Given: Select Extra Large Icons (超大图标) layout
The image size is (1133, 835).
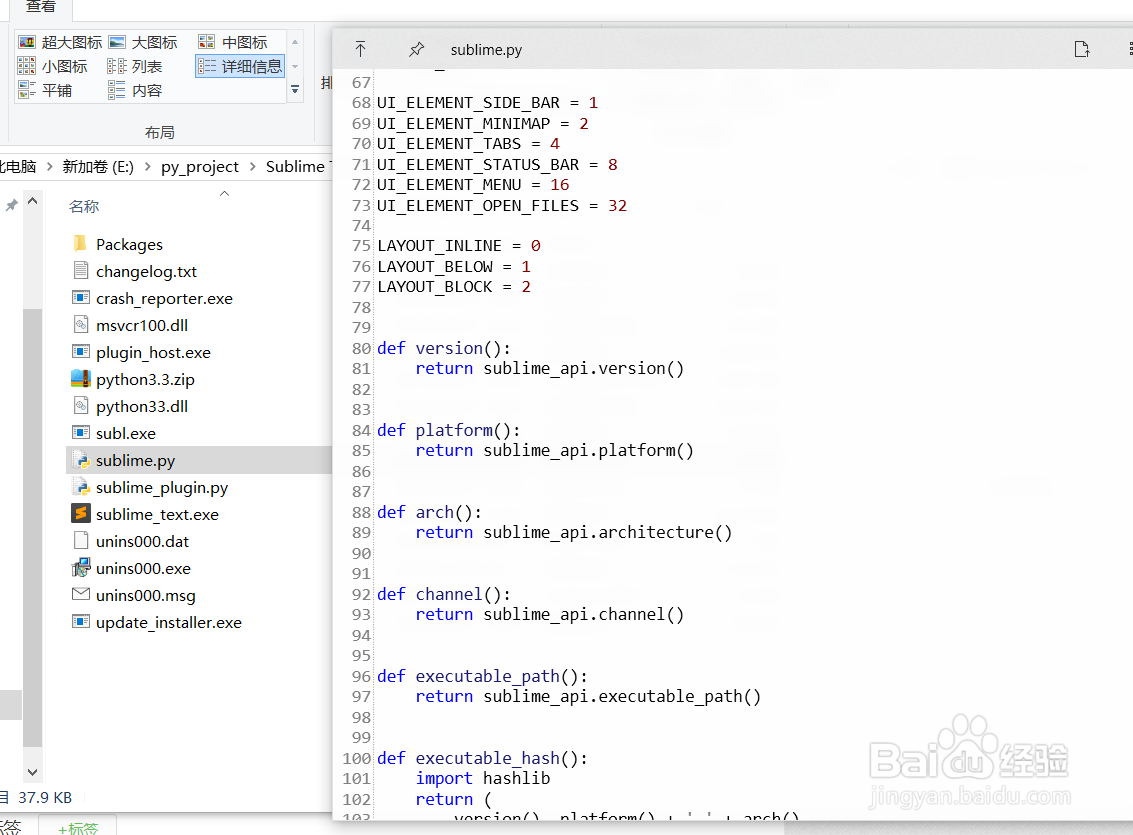Looking at the screenshot, I should pos(60,43).
